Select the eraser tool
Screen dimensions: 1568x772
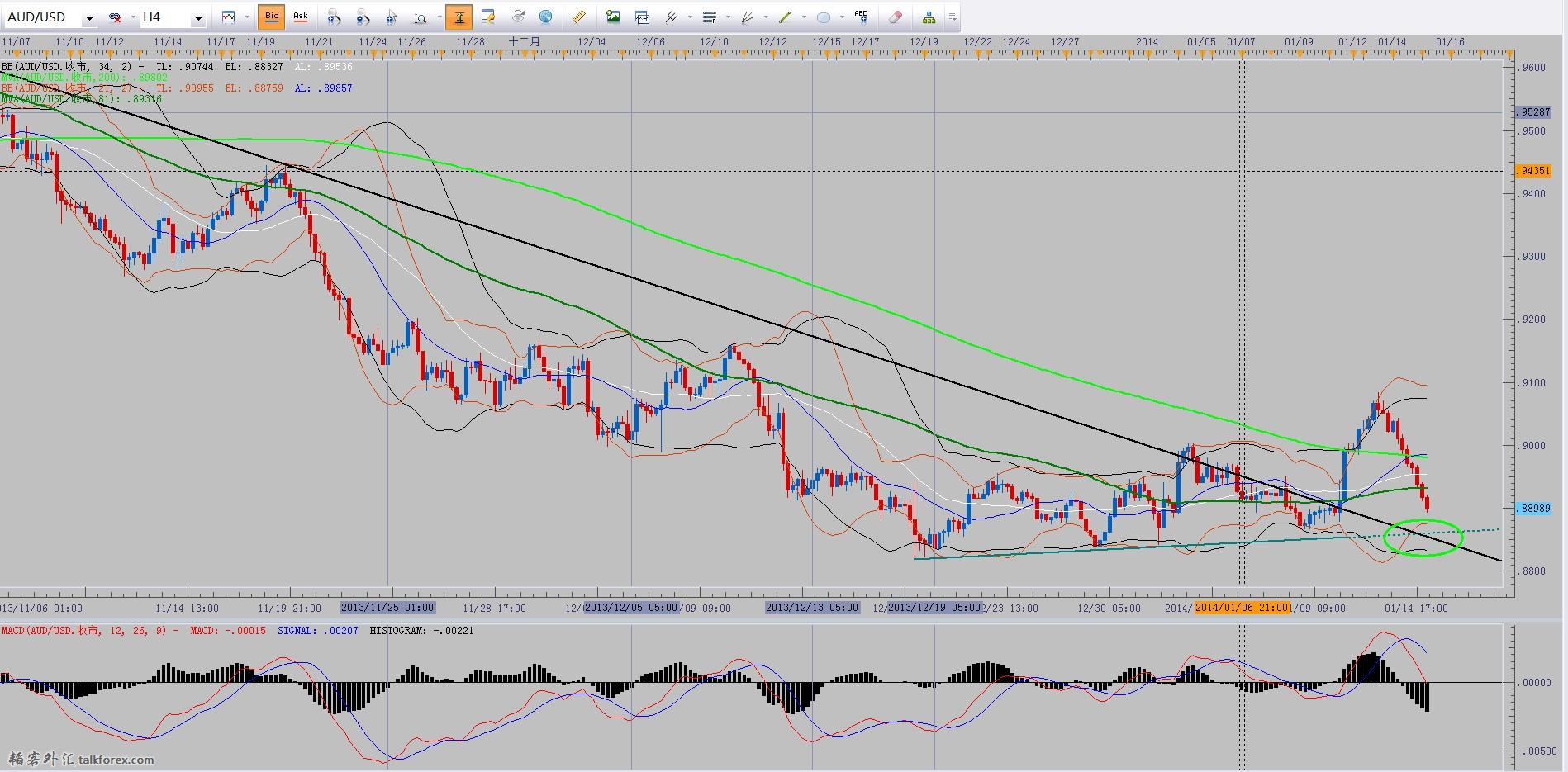(x=895, y=17)
